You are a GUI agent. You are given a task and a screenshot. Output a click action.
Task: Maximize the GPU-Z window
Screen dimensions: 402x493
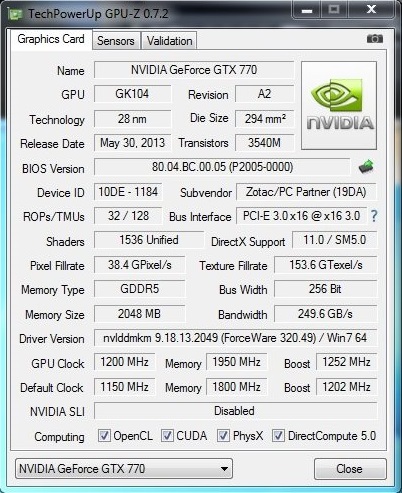[x=334, y=10]
